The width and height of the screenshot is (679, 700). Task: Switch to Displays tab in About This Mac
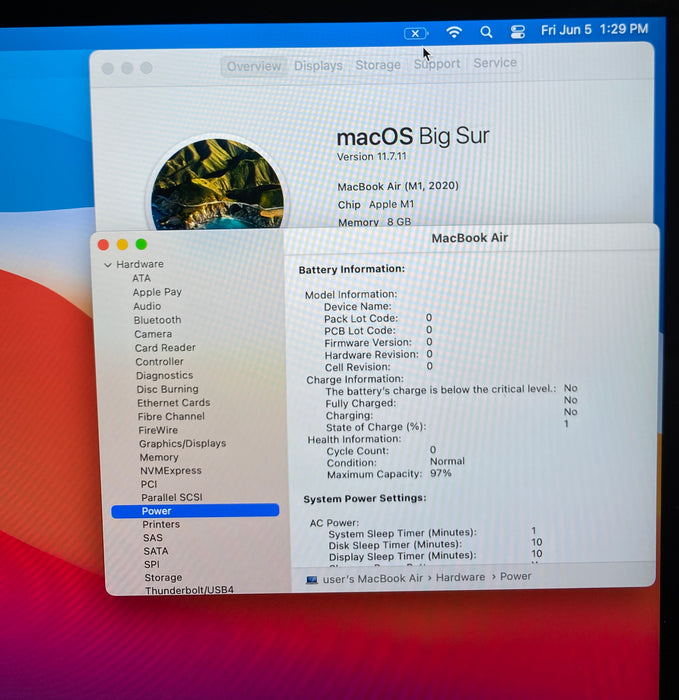click(318, 66)
